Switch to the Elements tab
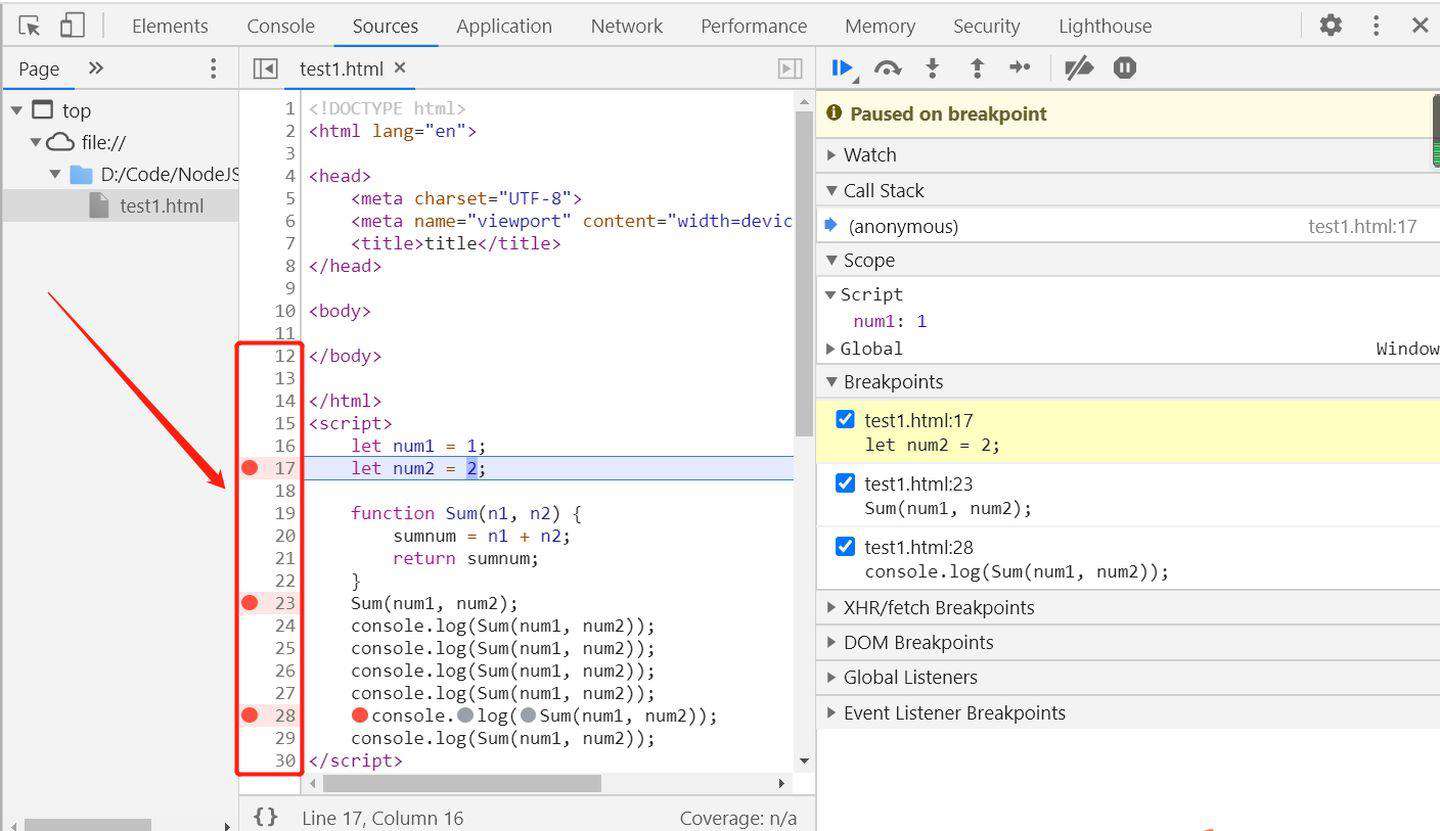This screenshot has height=831, width=1440. click(x=170, y=26)
